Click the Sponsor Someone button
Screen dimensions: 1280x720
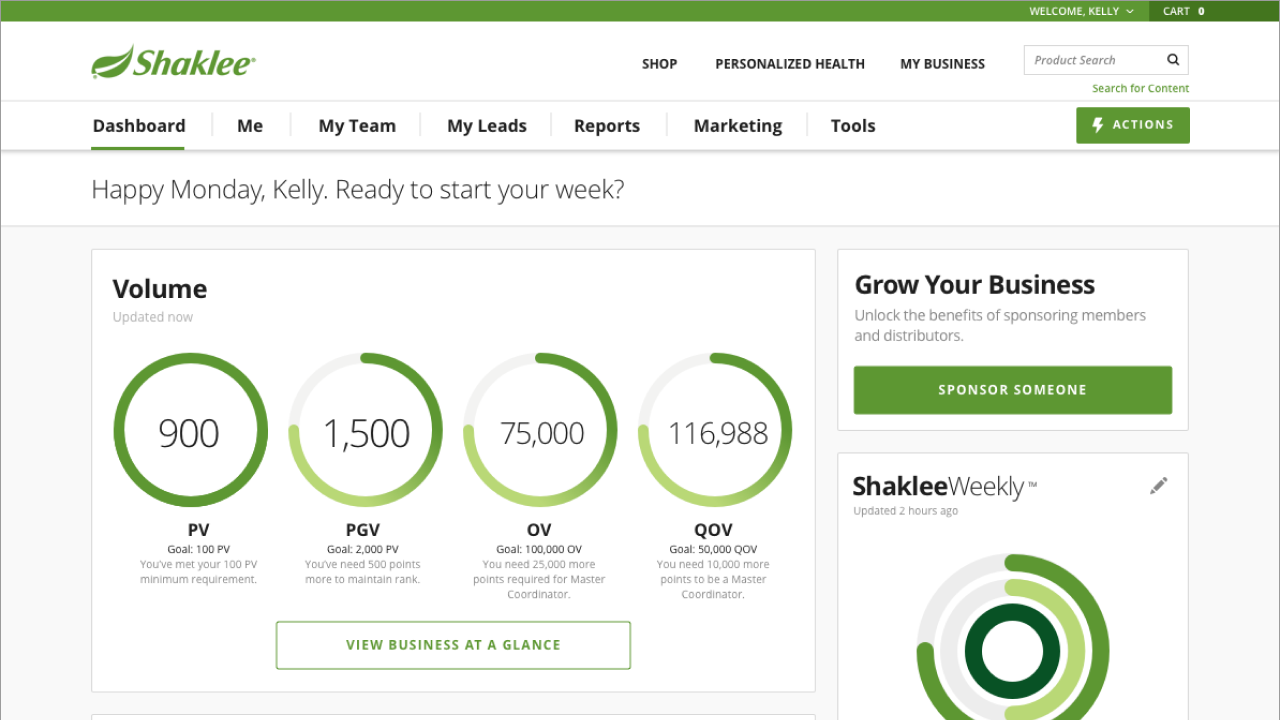(x=1012, y=390)
